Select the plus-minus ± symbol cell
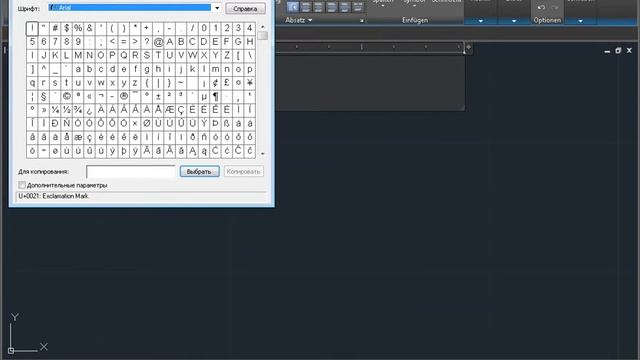640x360 pixels. (158, 96)
